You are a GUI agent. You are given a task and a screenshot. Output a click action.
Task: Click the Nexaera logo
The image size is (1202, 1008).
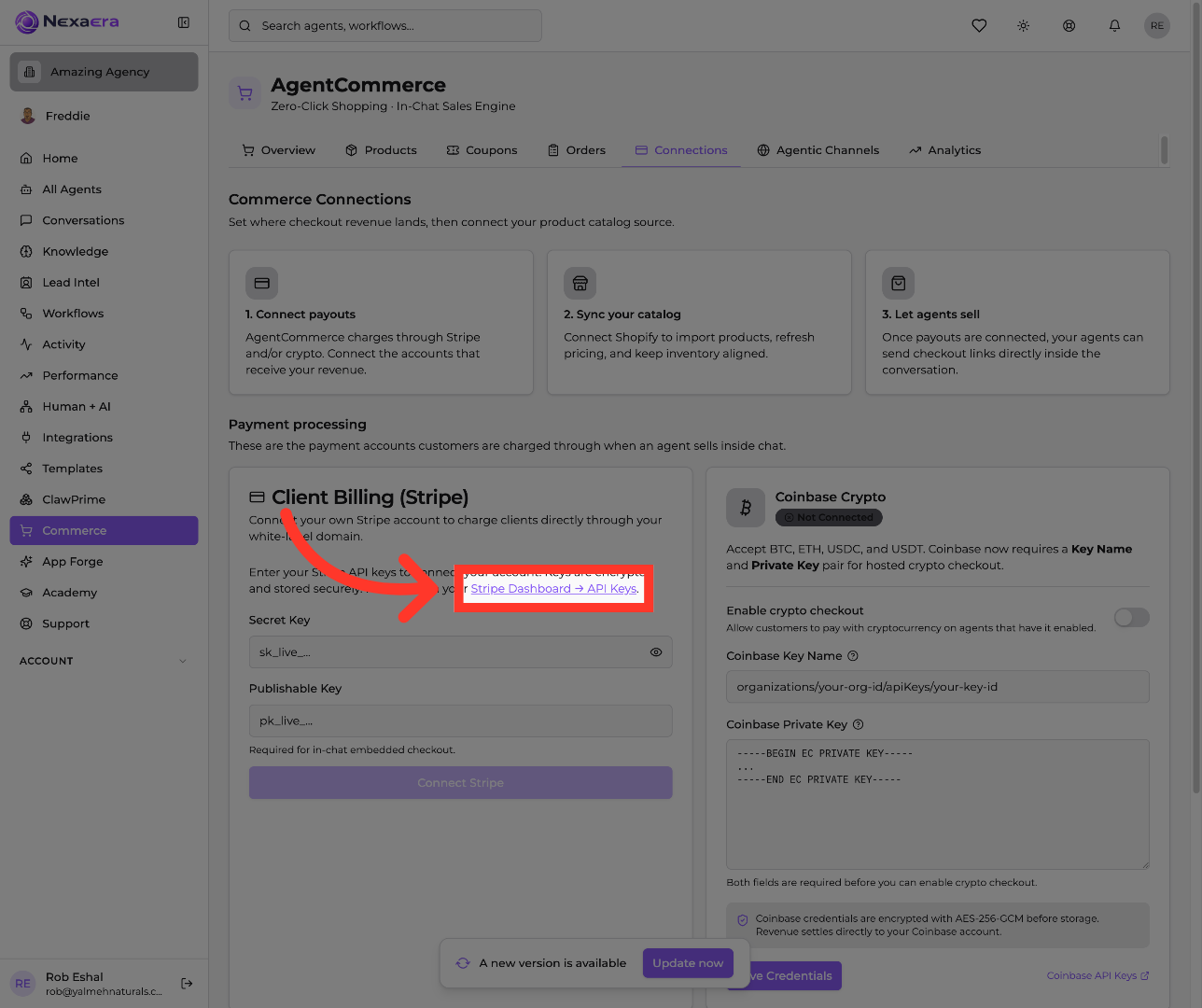[67, 21]
